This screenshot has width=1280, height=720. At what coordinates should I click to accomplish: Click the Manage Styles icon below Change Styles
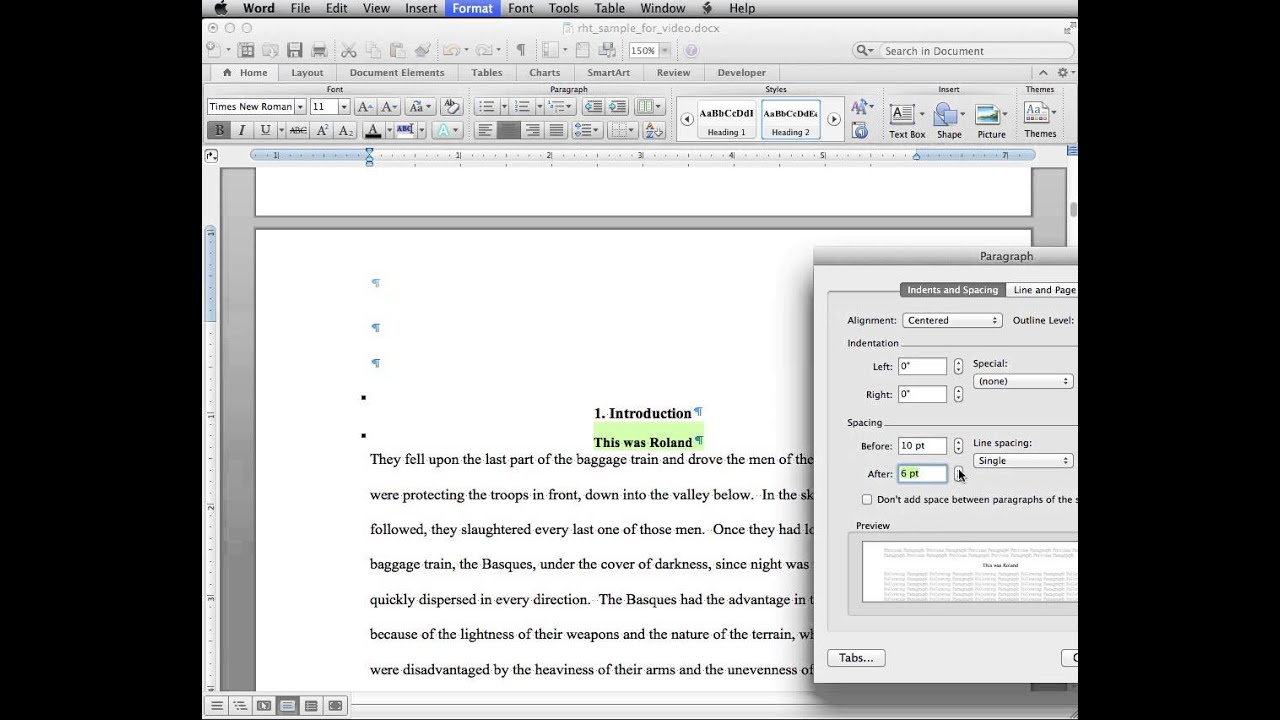(860, 131)
